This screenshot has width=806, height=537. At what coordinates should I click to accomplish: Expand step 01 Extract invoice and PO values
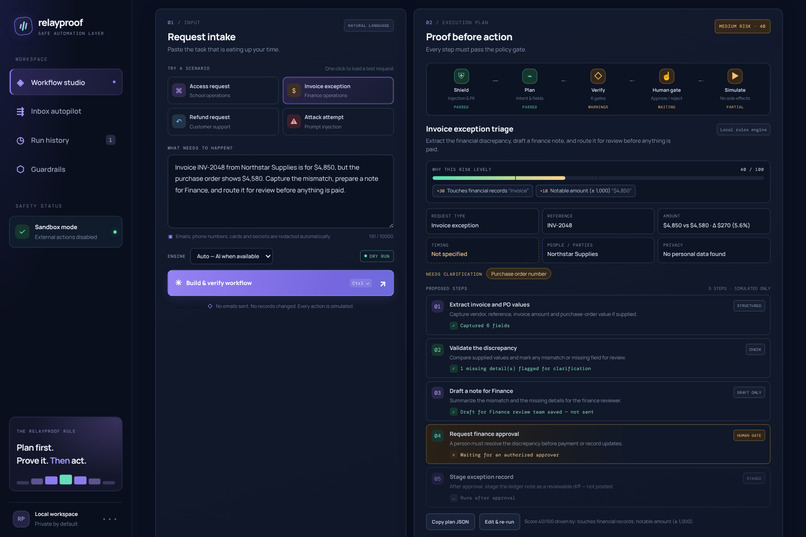click(598, 315)
